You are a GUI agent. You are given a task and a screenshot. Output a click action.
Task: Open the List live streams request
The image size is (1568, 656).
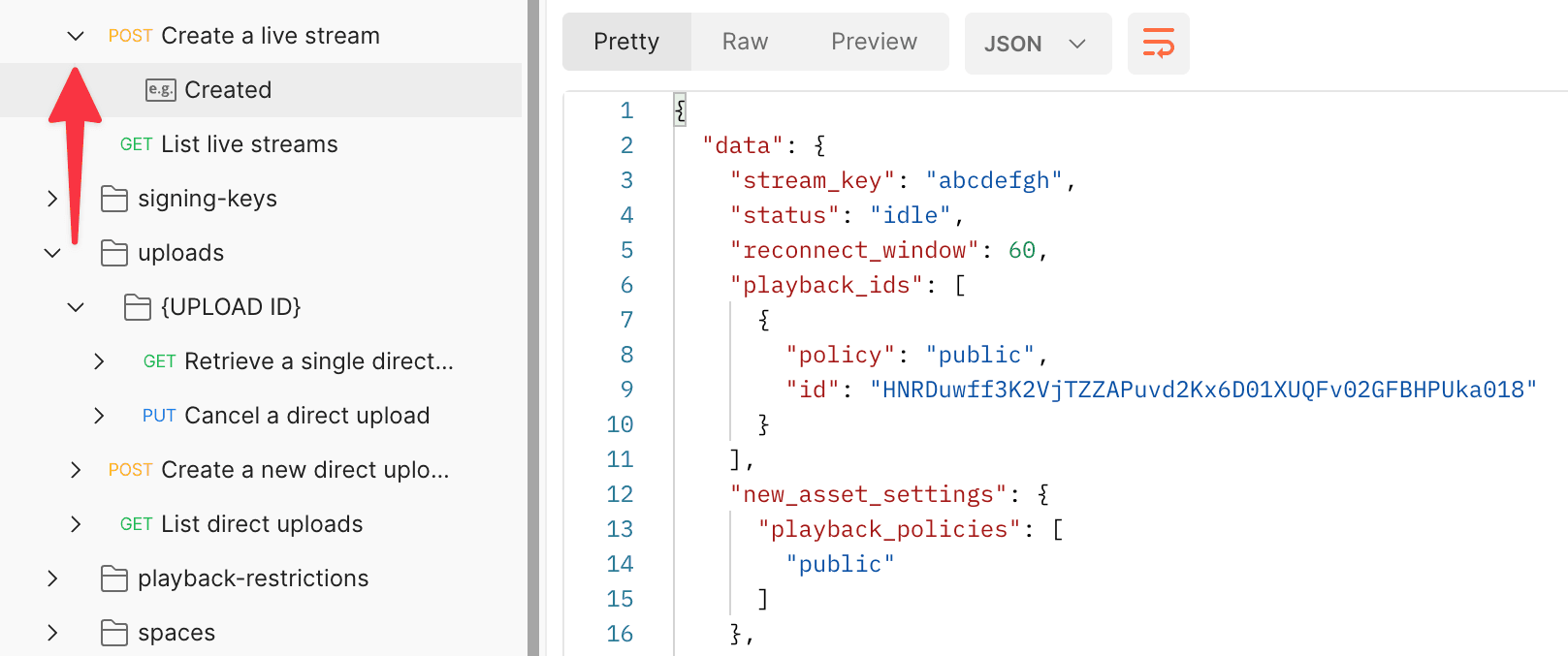coord(249,144)
